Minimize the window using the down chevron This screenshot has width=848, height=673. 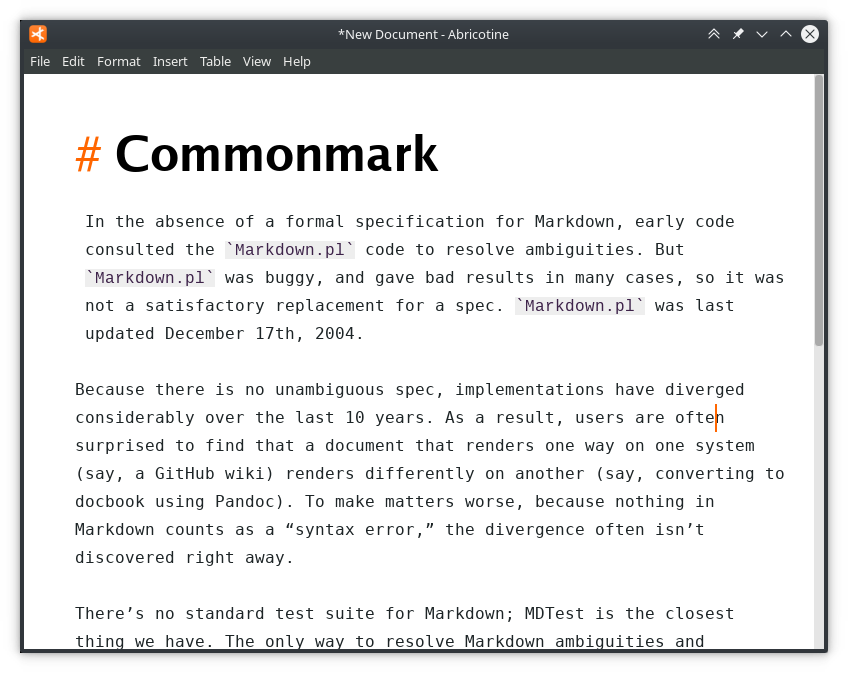[762, 33]
